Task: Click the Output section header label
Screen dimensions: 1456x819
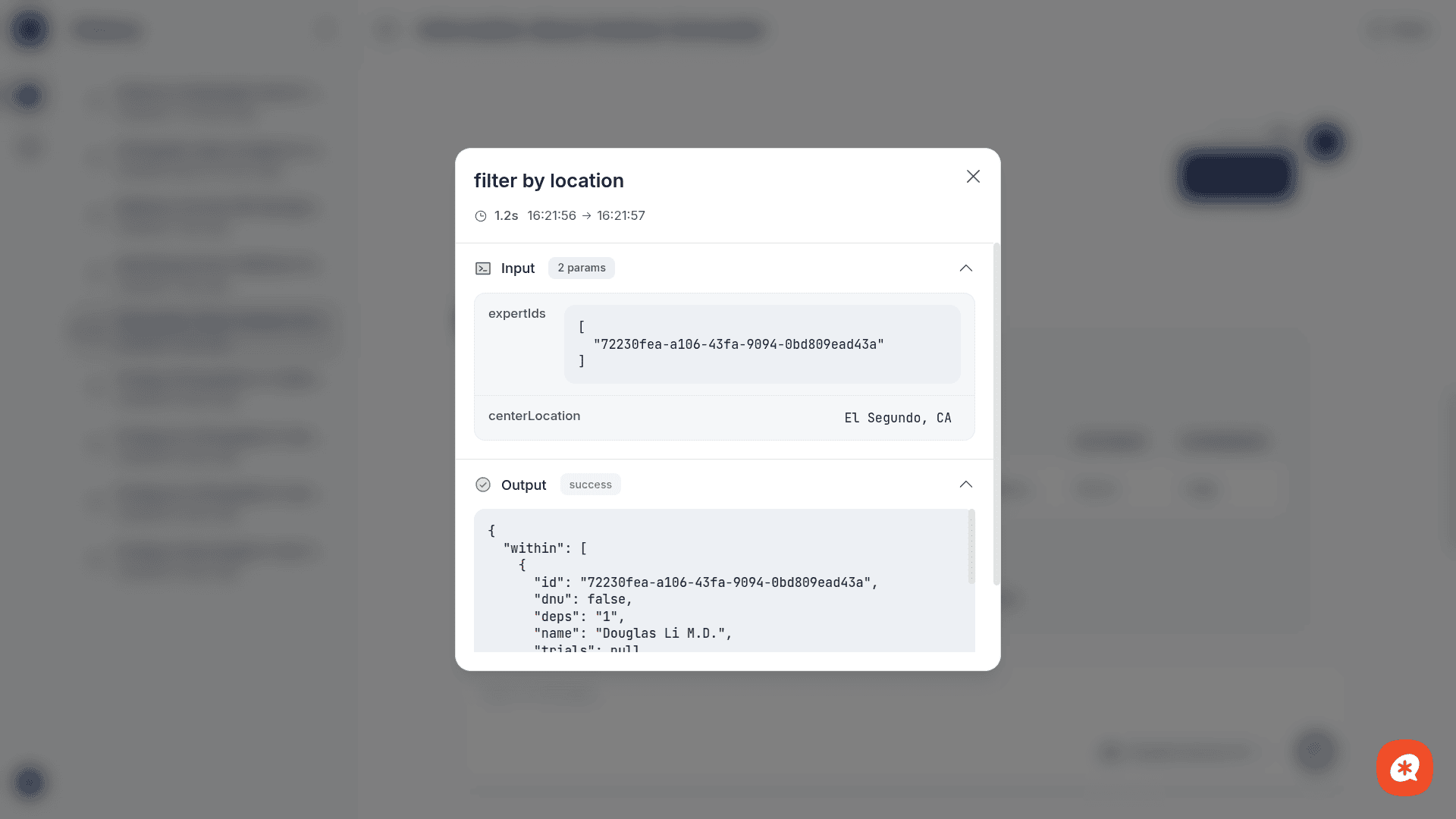Action: (523, 485)
